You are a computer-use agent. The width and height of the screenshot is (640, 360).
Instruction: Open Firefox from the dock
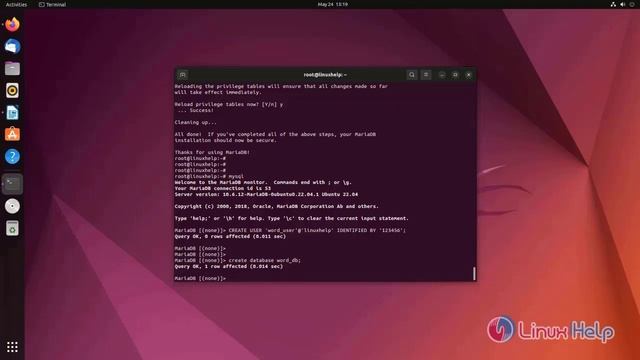12,24
